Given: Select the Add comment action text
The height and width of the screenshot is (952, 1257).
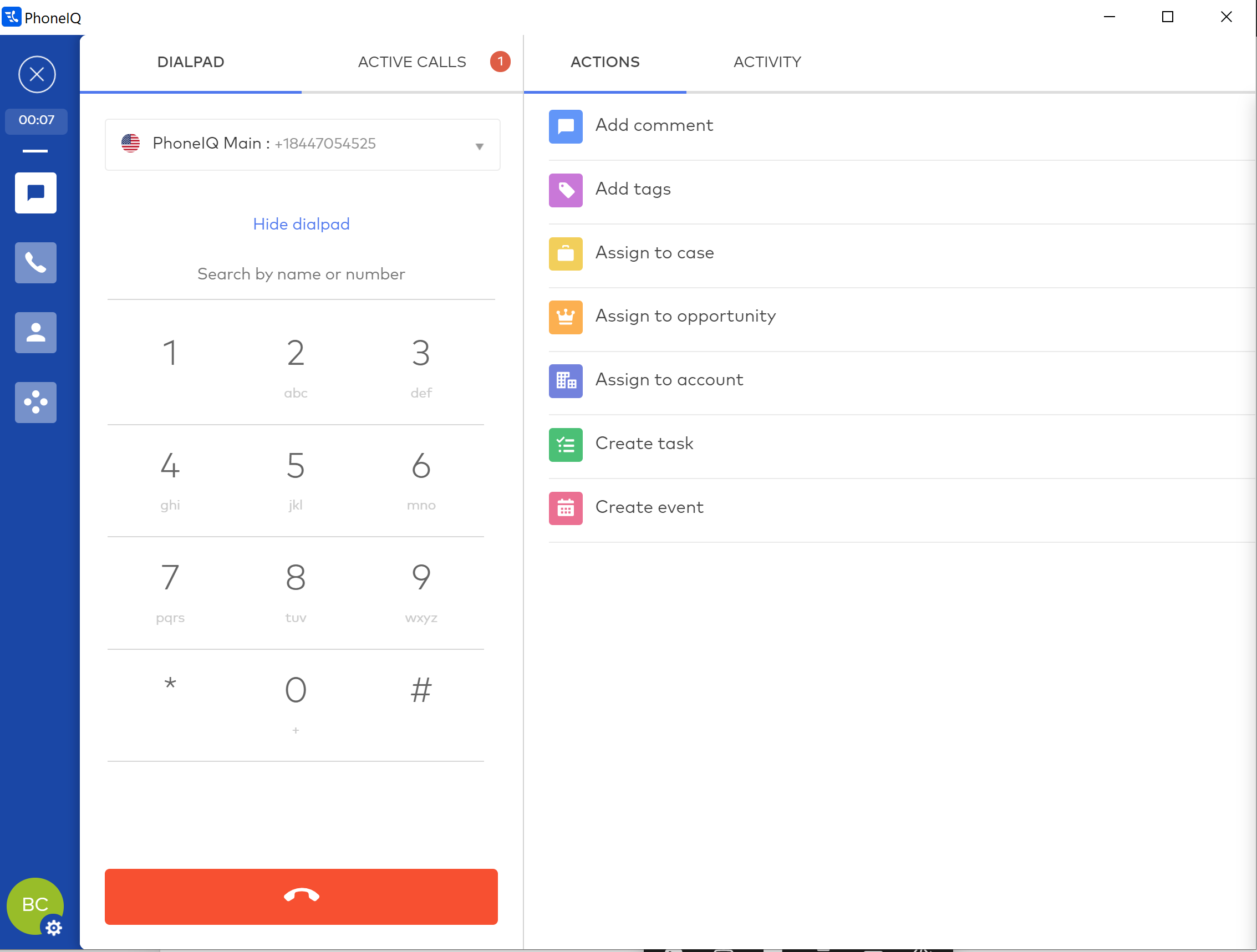Looking at the screenshot, I should [654, 125].
